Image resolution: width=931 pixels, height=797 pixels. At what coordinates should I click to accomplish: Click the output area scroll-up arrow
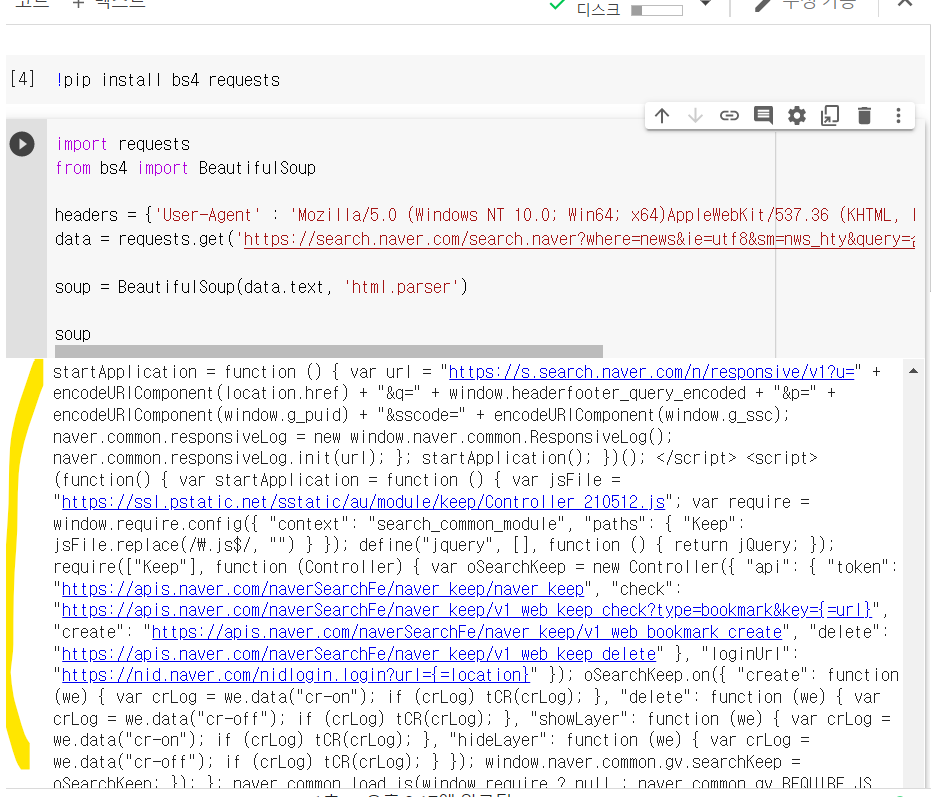tap(913, 371)
